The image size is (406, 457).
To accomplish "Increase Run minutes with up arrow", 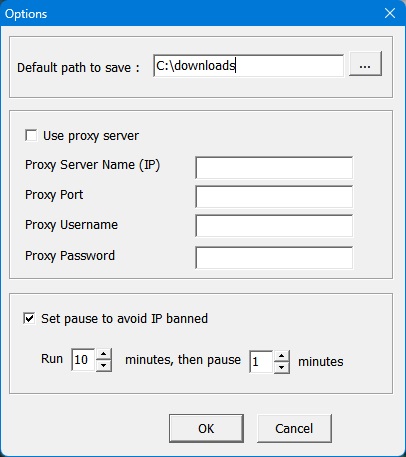I will coord(104,354).
